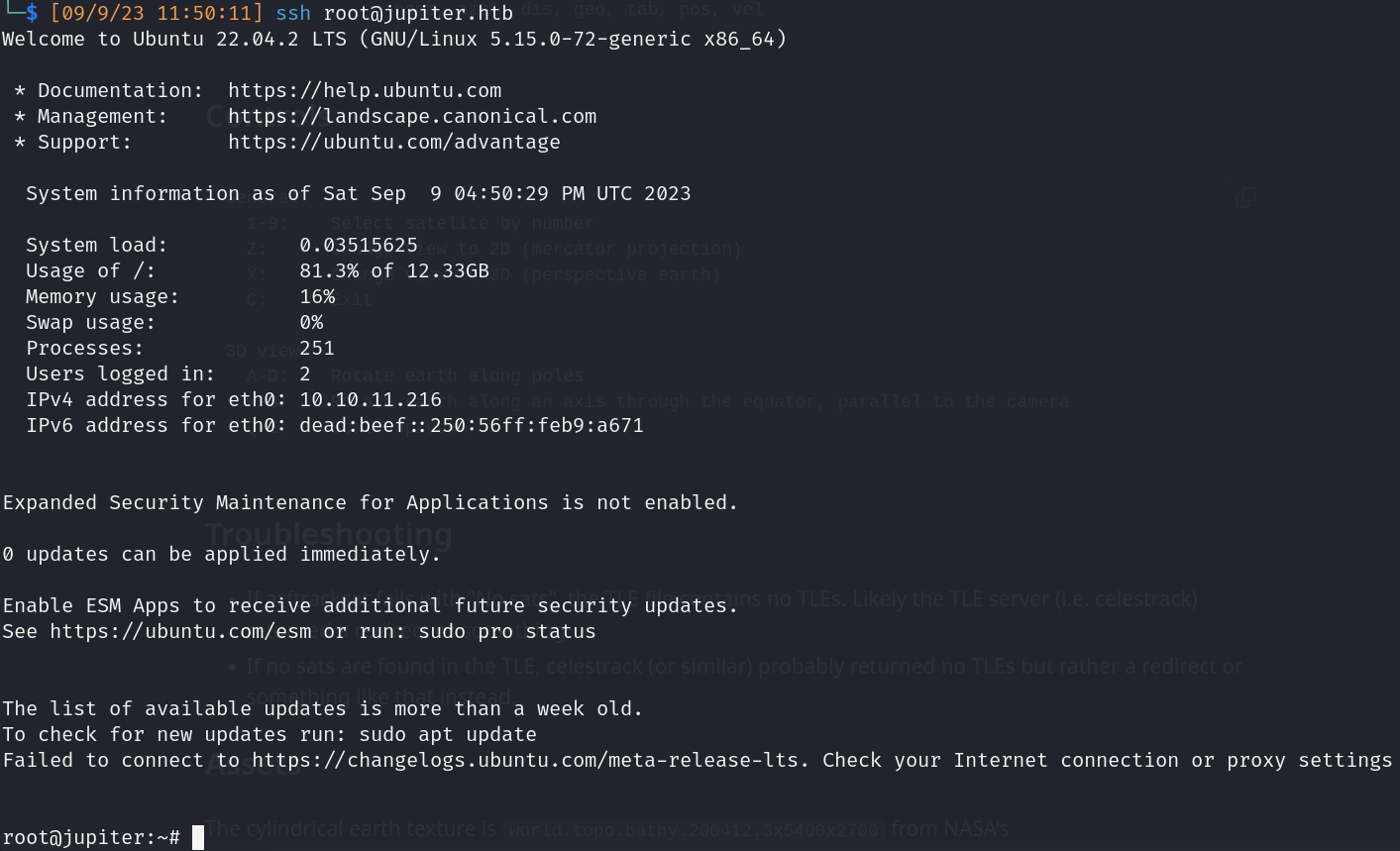Click the root@jupiter:~# shell prompt
This screenshot has width=1400, height=851.
[x=91, y=837]
